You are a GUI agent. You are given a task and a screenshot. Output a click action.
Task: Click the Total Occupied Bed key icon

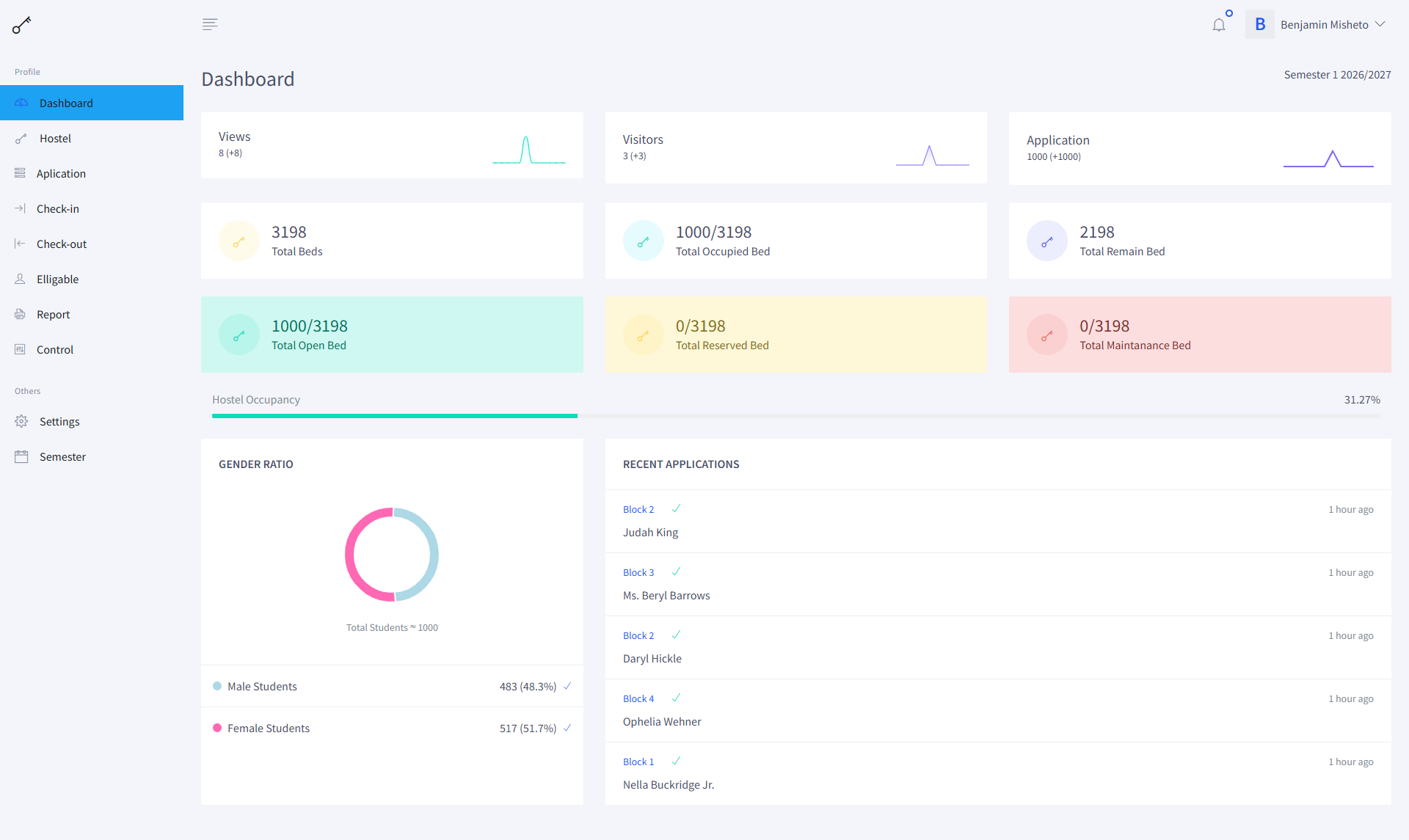click(x=643, y=241)
